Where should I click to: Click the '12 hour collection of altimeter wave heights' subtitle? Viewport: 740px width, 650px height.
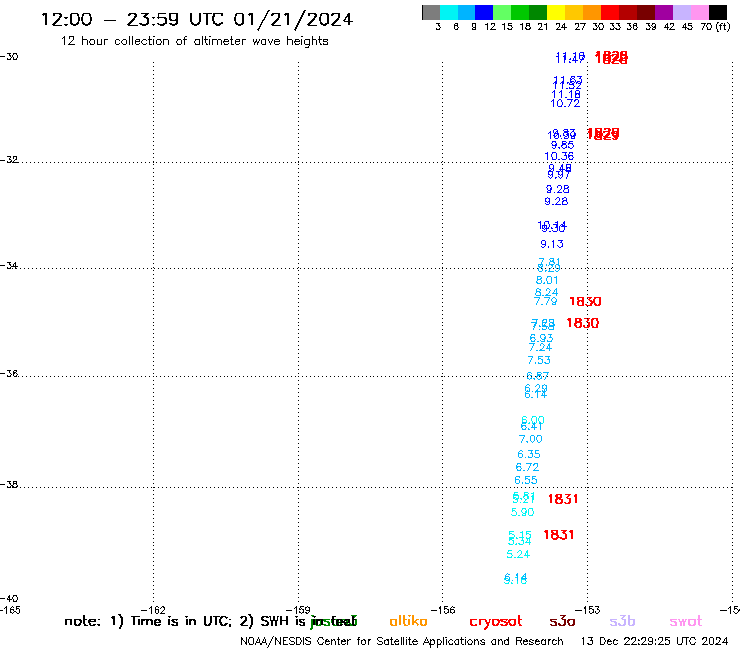[194, 41]
